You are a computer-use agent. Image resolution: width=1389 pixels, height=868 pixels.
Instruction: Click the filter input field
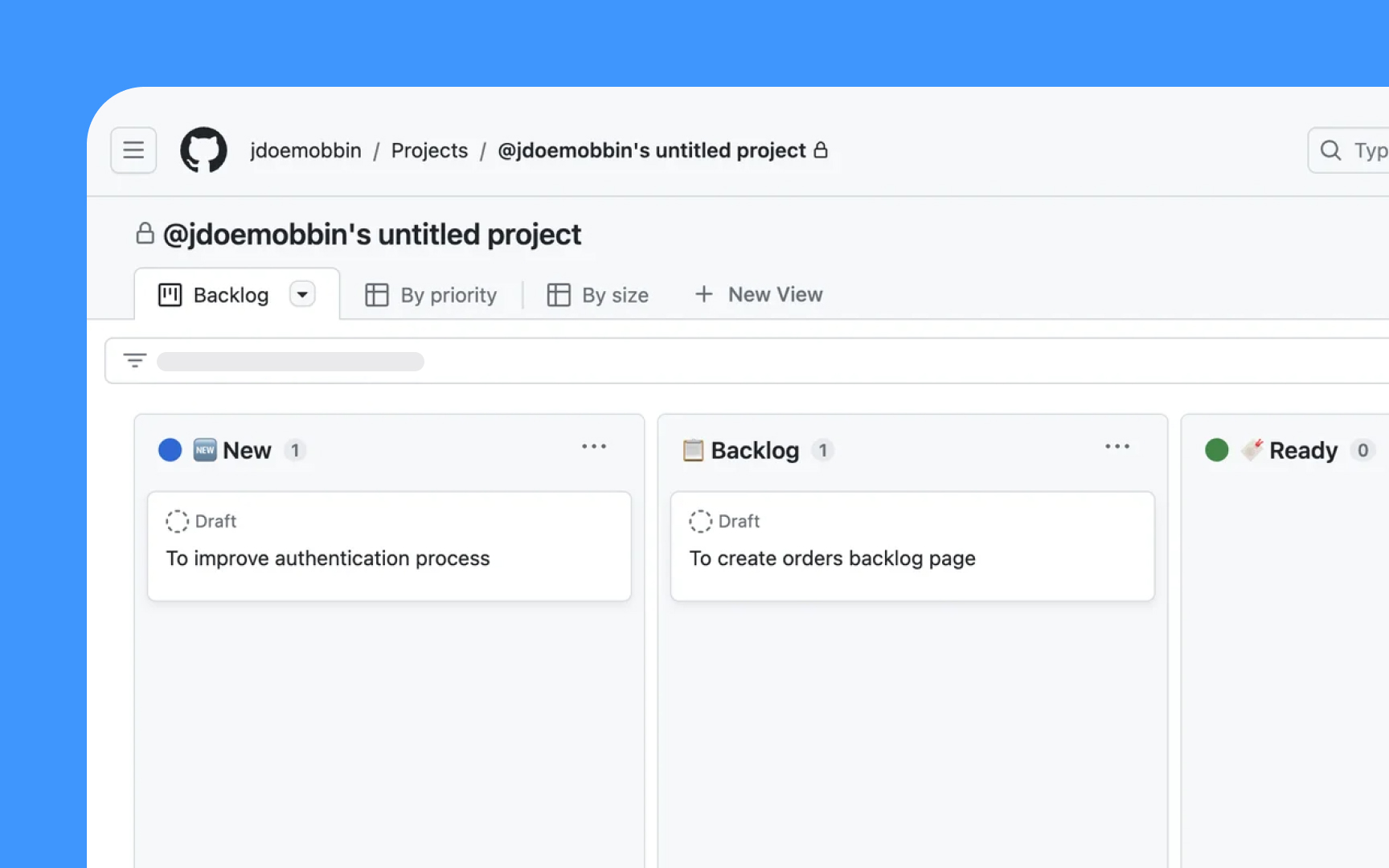[x=289, y=360]
